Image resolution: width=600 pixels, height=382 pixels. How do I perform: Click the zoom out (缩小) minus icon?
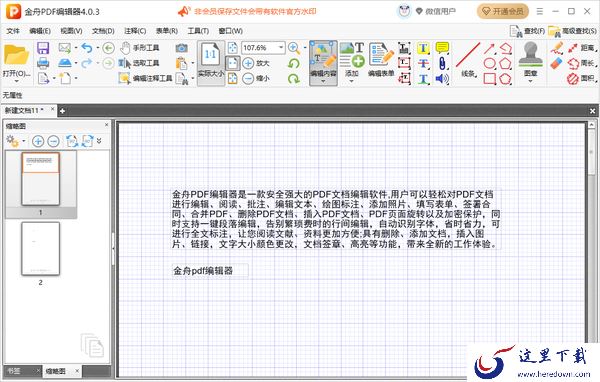pos(248,78)
